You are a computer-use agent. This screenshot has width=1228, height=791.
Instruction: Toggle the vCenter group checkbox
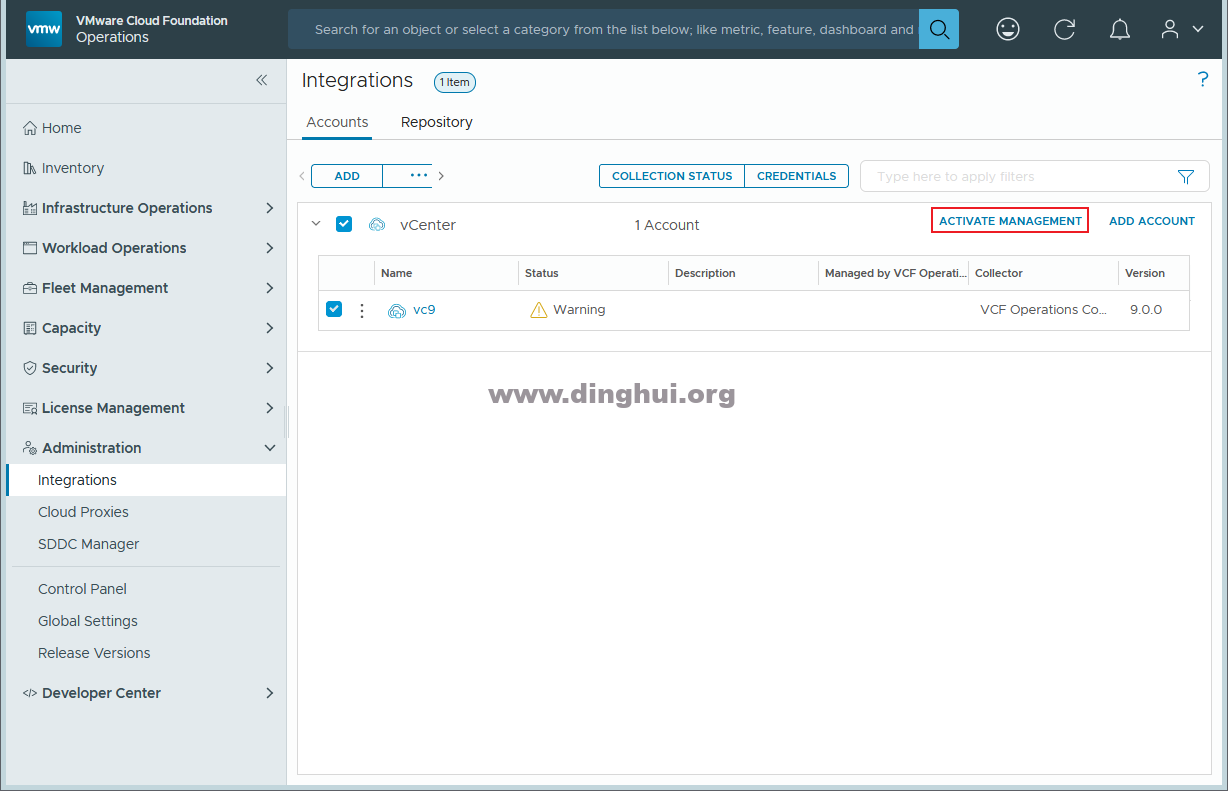click(x=344, y=224)
